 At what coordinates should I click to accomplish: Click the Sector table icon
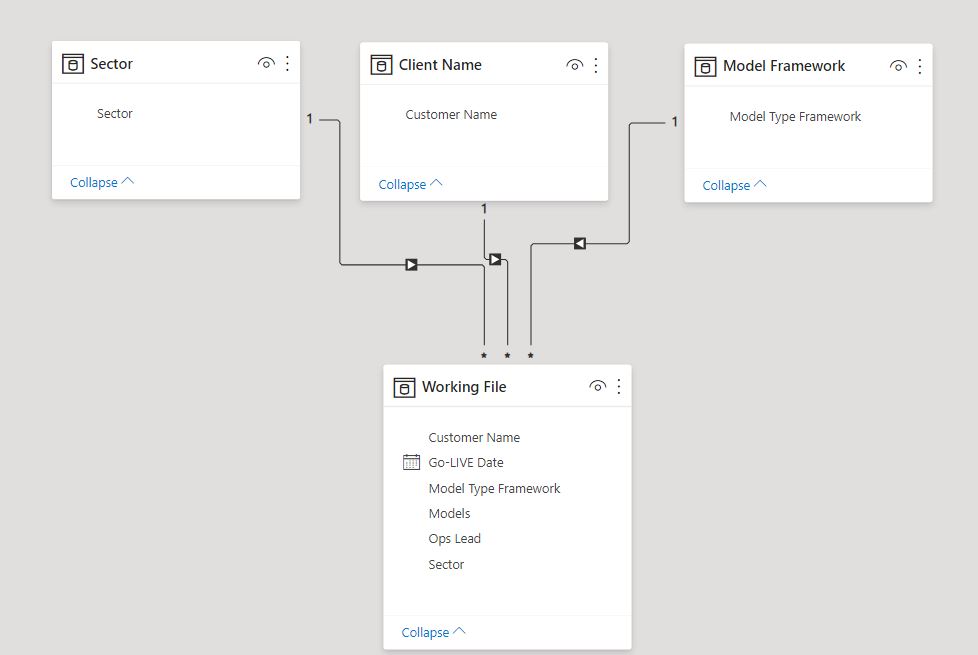tap(72, 64)
